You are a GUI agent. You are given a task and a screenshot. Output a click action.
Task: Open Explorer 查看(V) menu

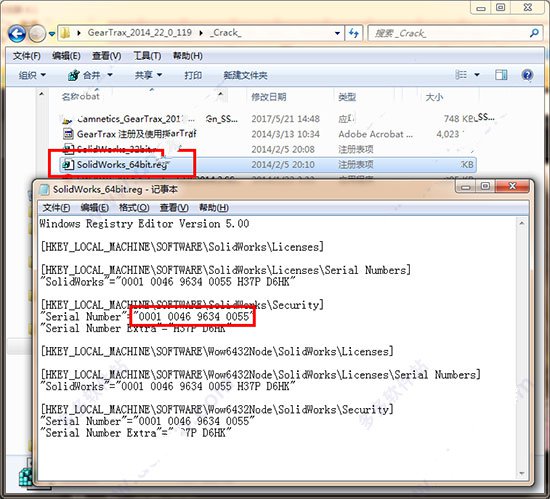pyautogui.click(x=107, y=56)
